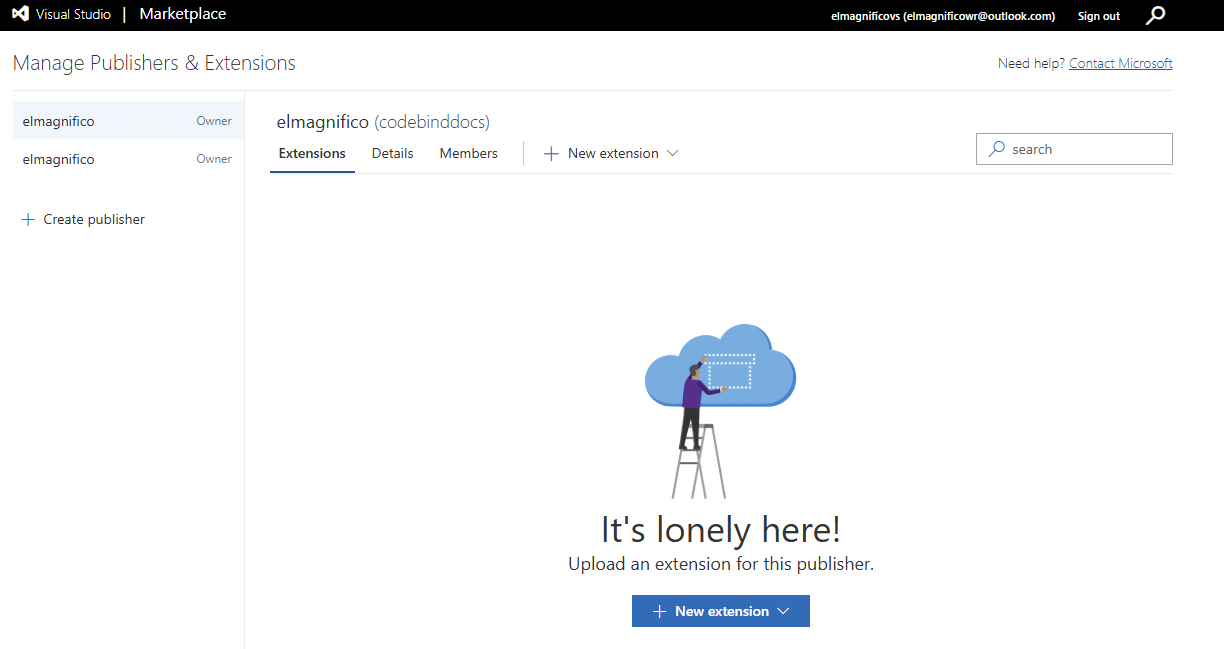This screenshot has width=1224, height=649.
Task: Select the second elmagnifico publisher
Action: coord(128,159)
